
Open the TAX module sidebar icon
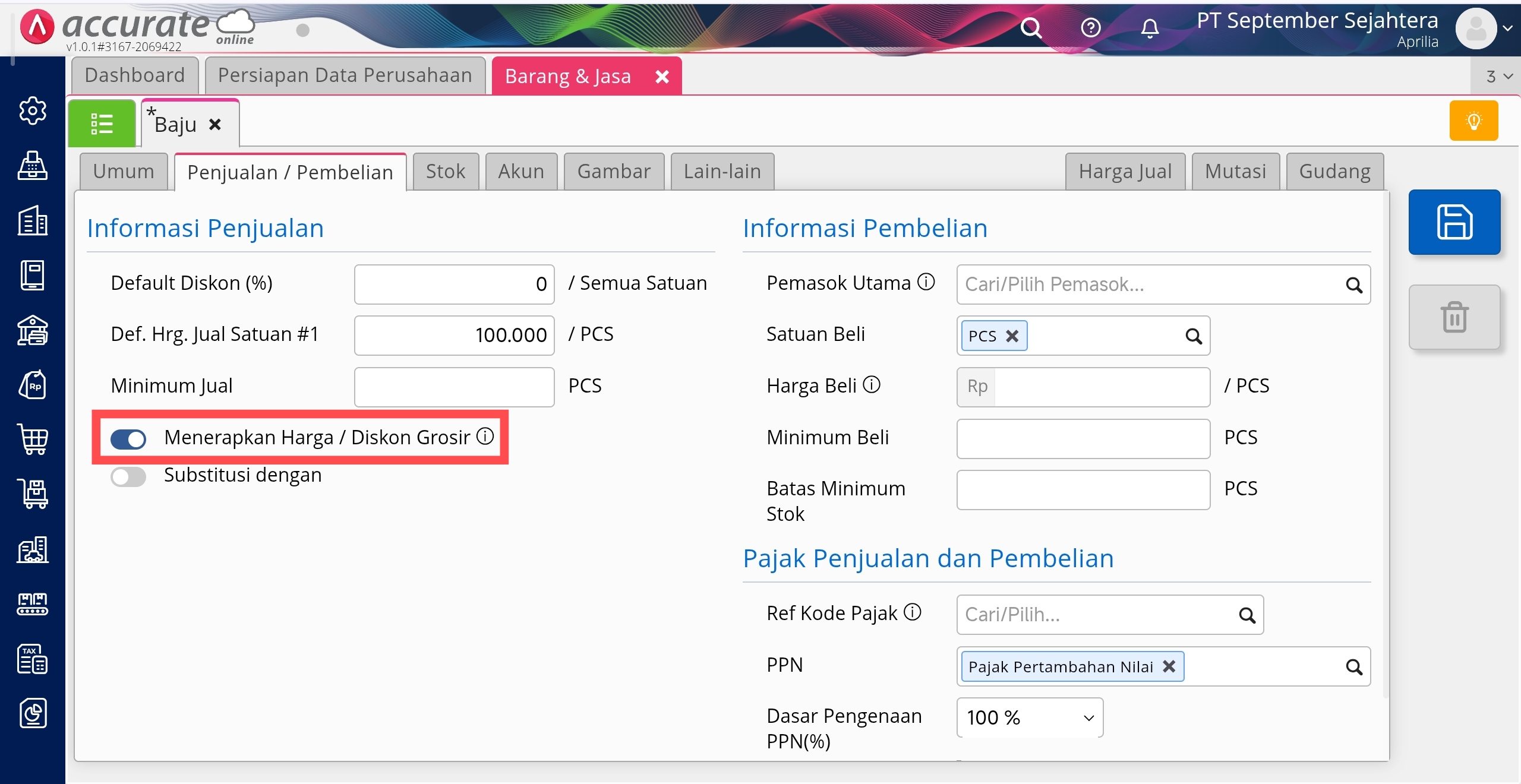point(33,659)
